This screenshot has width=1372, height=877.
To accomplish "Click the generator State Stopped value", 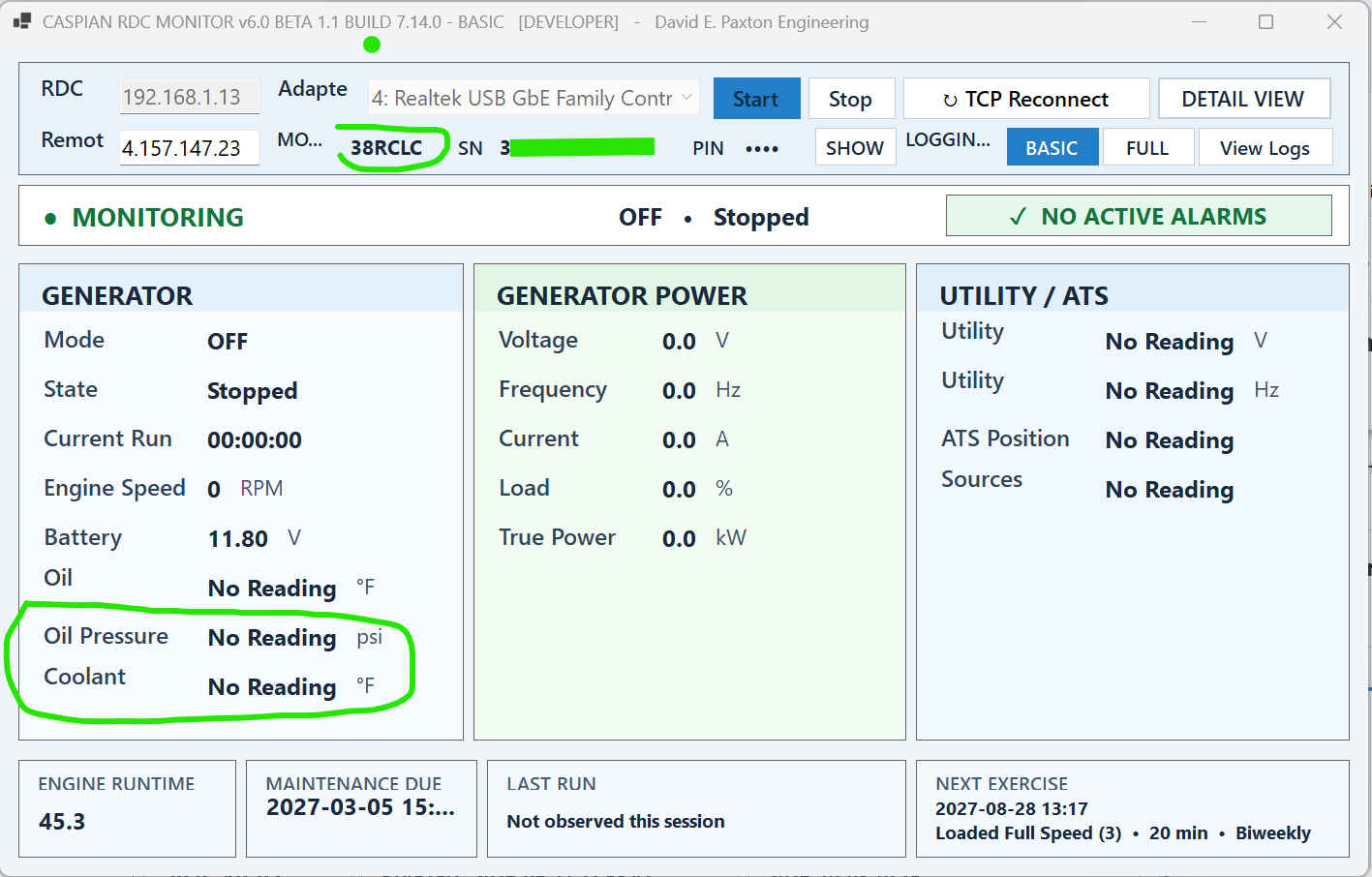I will (253, 391).
